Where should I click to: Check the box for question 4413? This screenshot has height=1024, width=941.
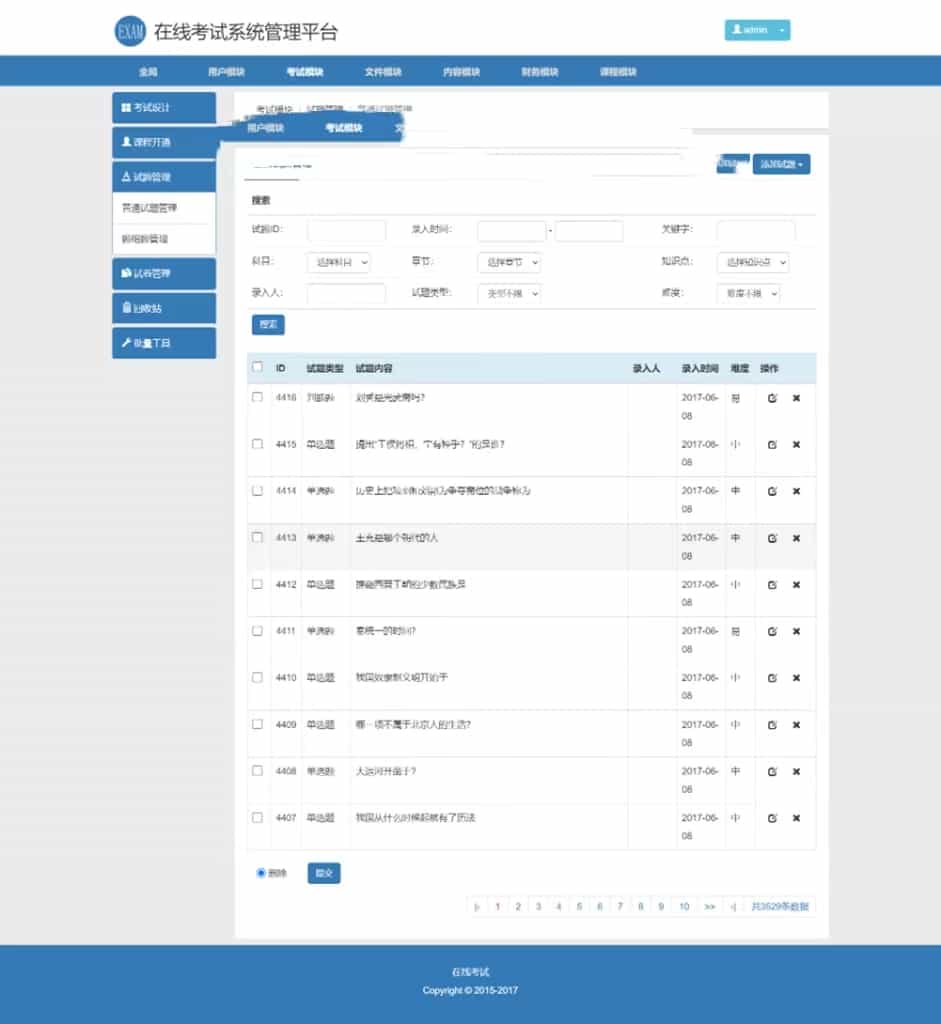pyautogui.click(x=257, y=537)
